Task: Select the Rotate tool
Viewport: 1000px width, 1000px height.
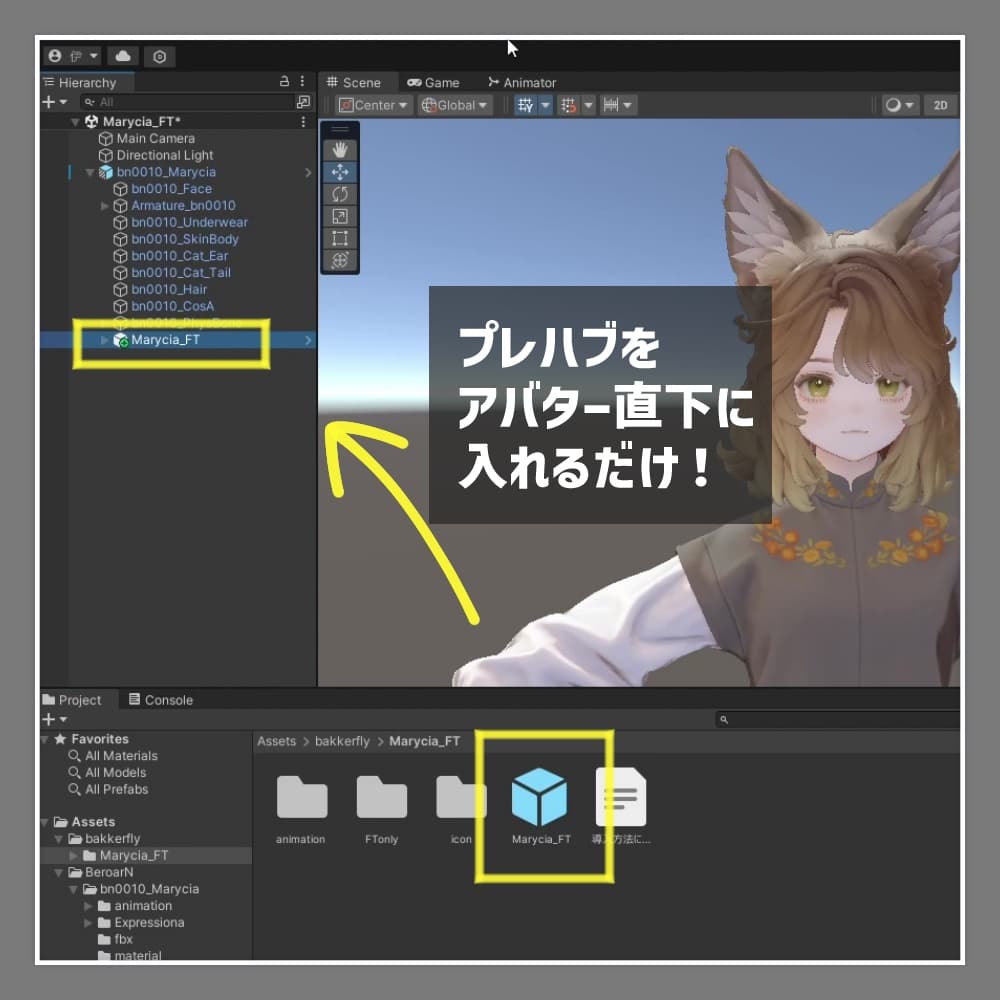Action: pyautogui.click(x=340, y=194)
